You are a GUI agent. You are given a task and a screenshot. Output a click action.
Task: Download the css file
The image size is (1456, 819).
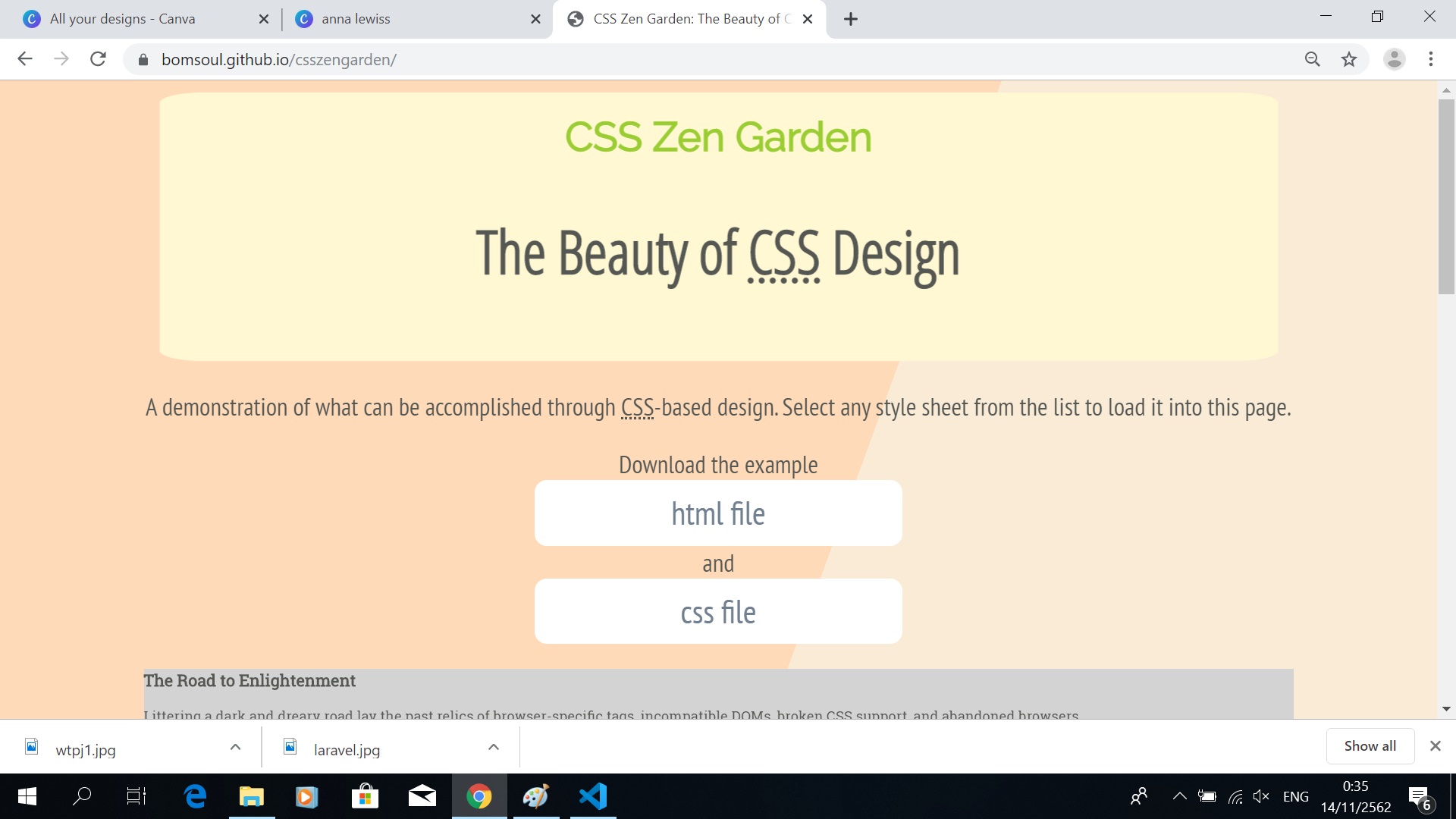click(x=718, y=612)
